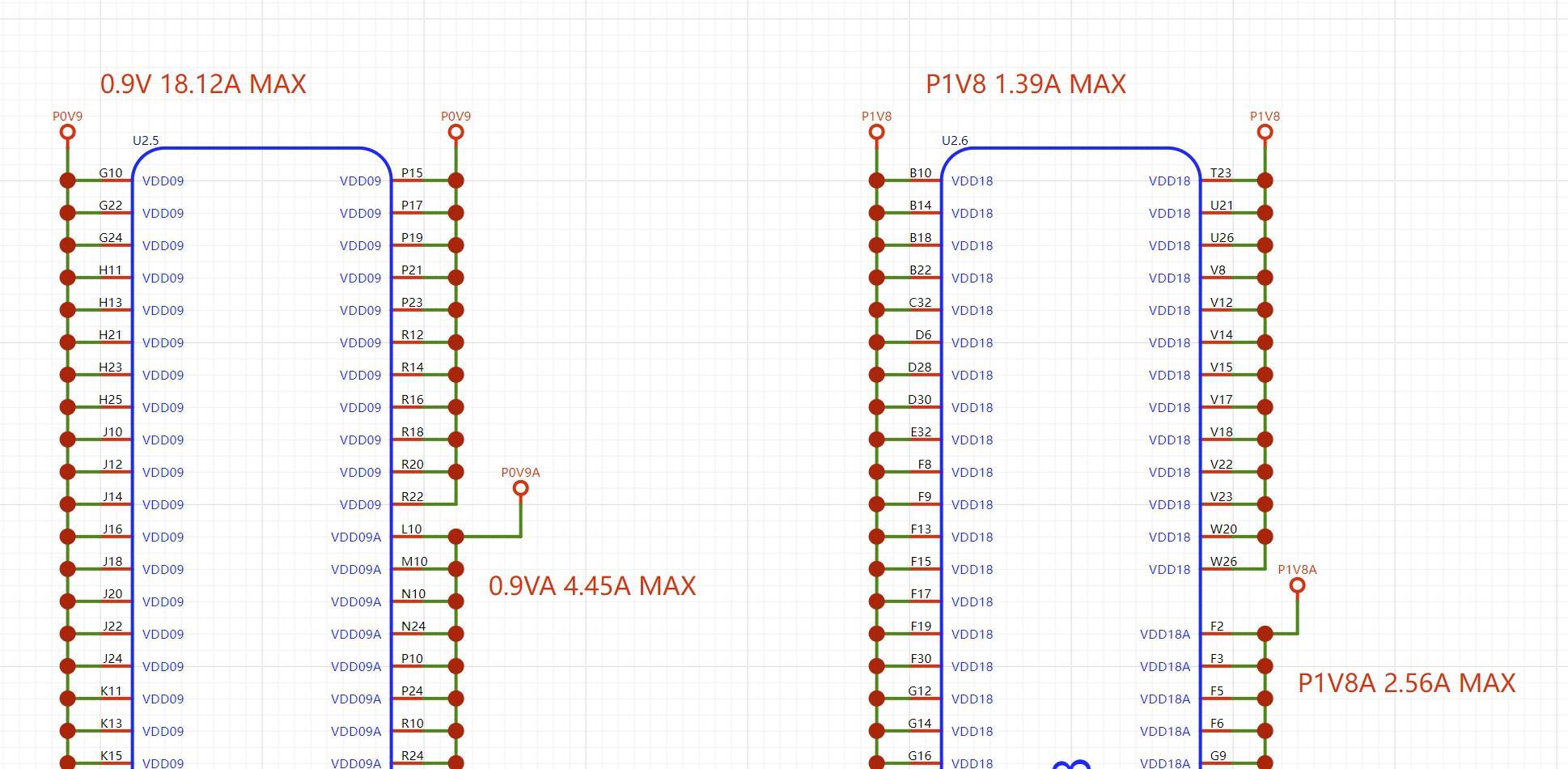The width and height of the screenshot is (1568, 769).
Task: Select the U2.6 component designator
Action: pyautogui.click(x=955, y=140)
